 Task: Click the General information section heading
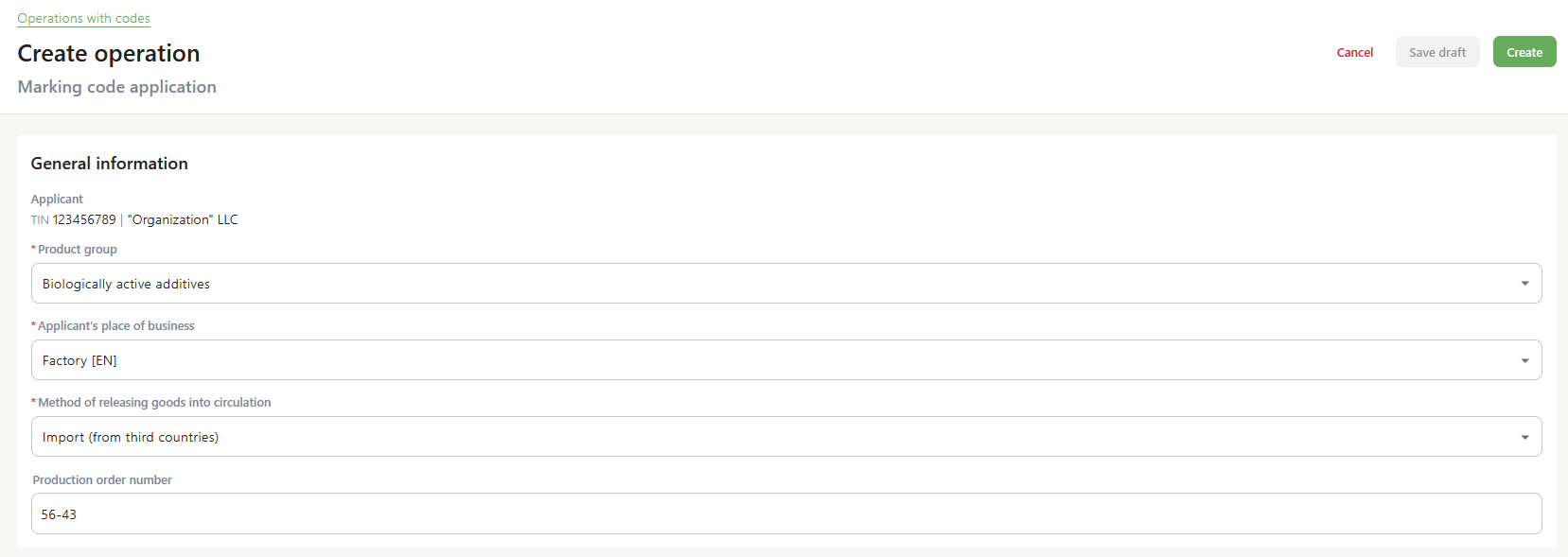[110, 164]
